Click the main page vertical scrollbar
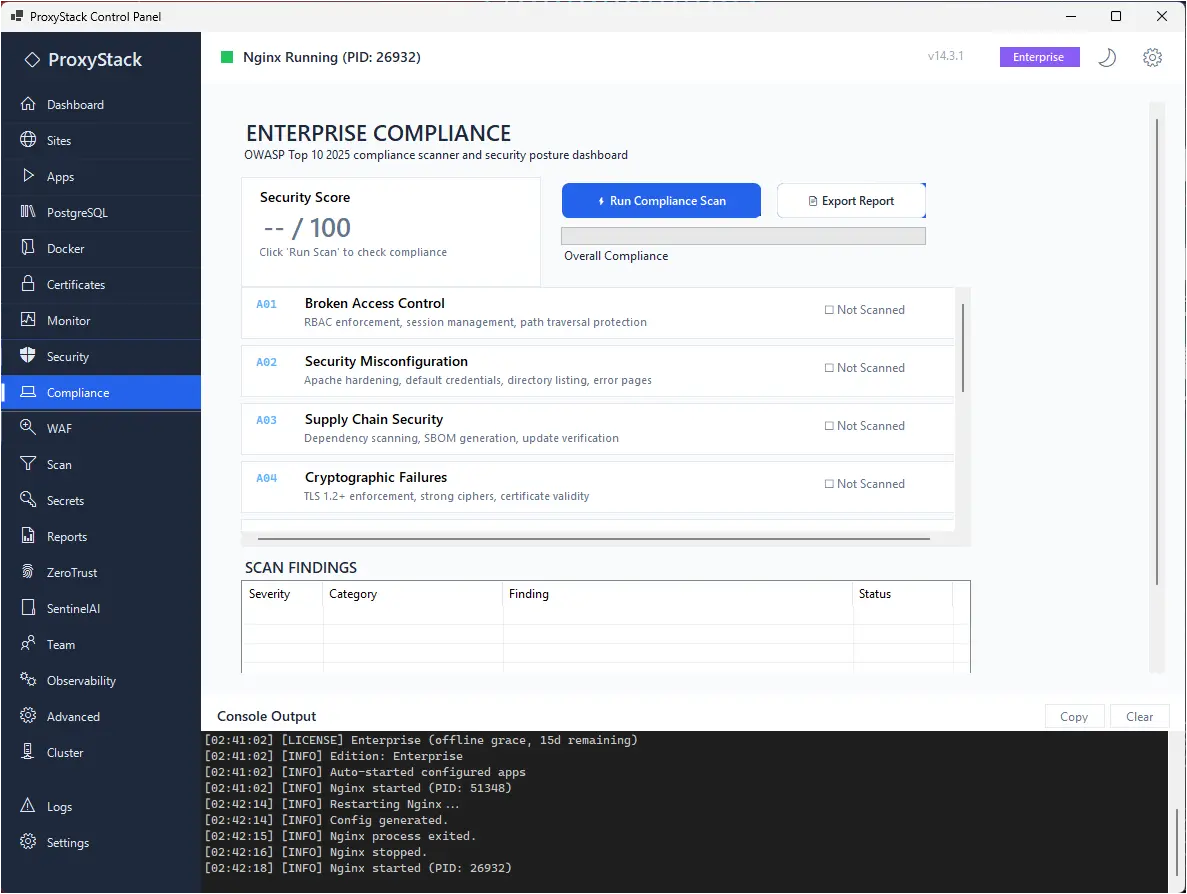The height and width of the screenshot is (894, 1187). point(1156,351)
